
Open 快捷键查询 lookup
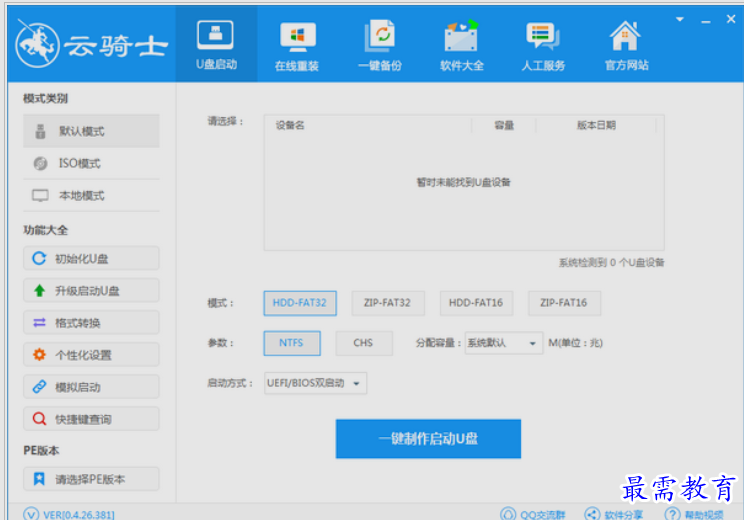[91, 419]
